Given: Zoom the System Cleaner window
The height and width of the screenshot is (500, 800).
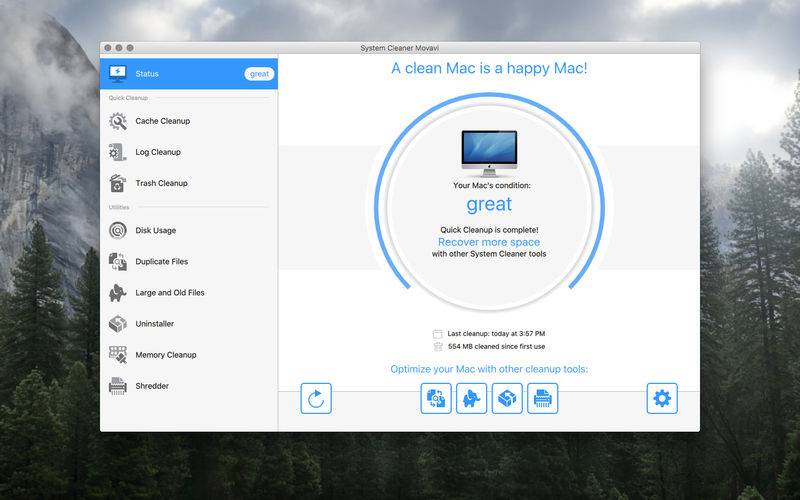Looking at the screenshot, I should pyautogui.click(x=130, y=48).
